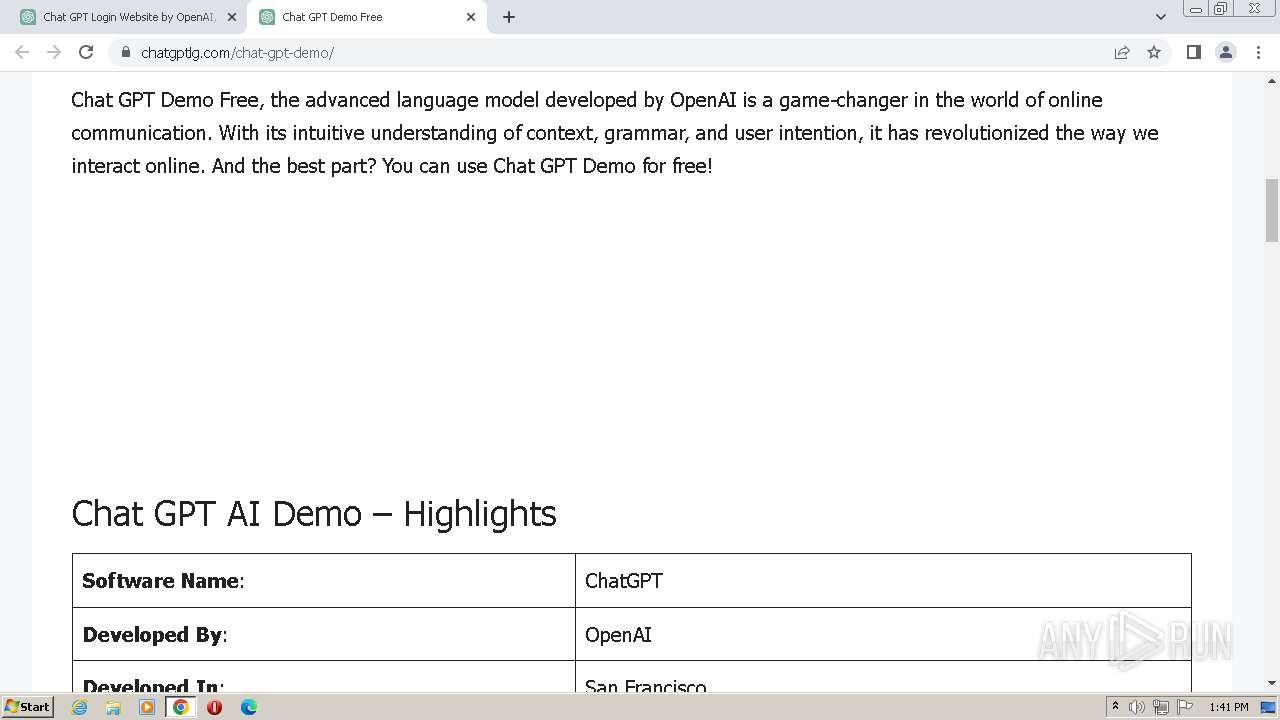1280x720 pixels.
Task: Click the scrollbar down arrow
Action: point(1272,683)
